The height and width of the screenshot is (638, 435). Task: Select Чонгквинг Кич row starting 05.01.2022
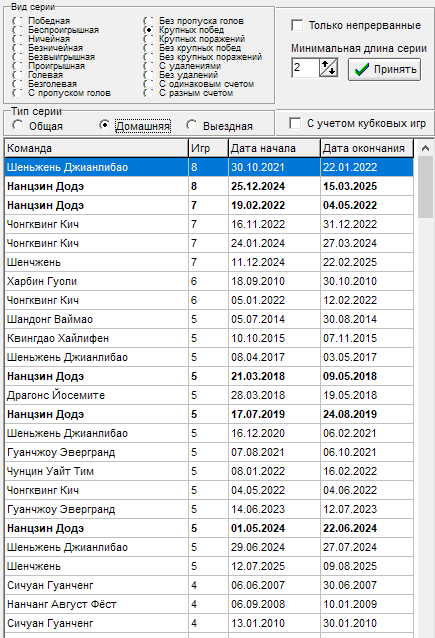point(209,300)
